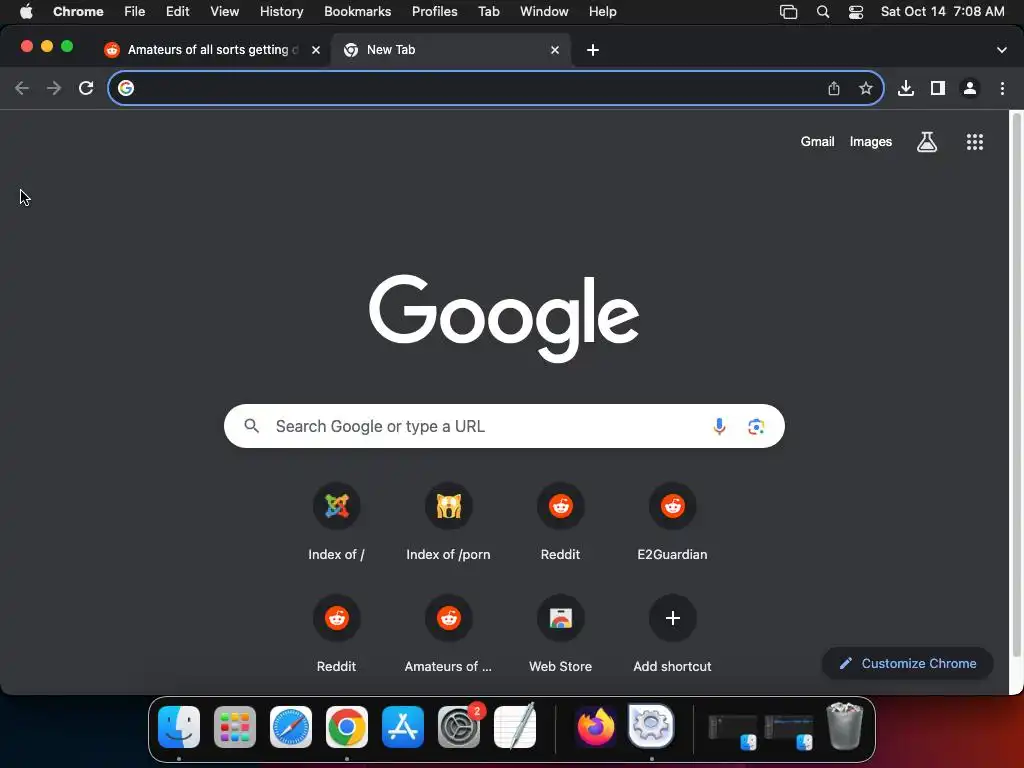
Task: Open the Chrome application menu
Action: coord(78,12)
